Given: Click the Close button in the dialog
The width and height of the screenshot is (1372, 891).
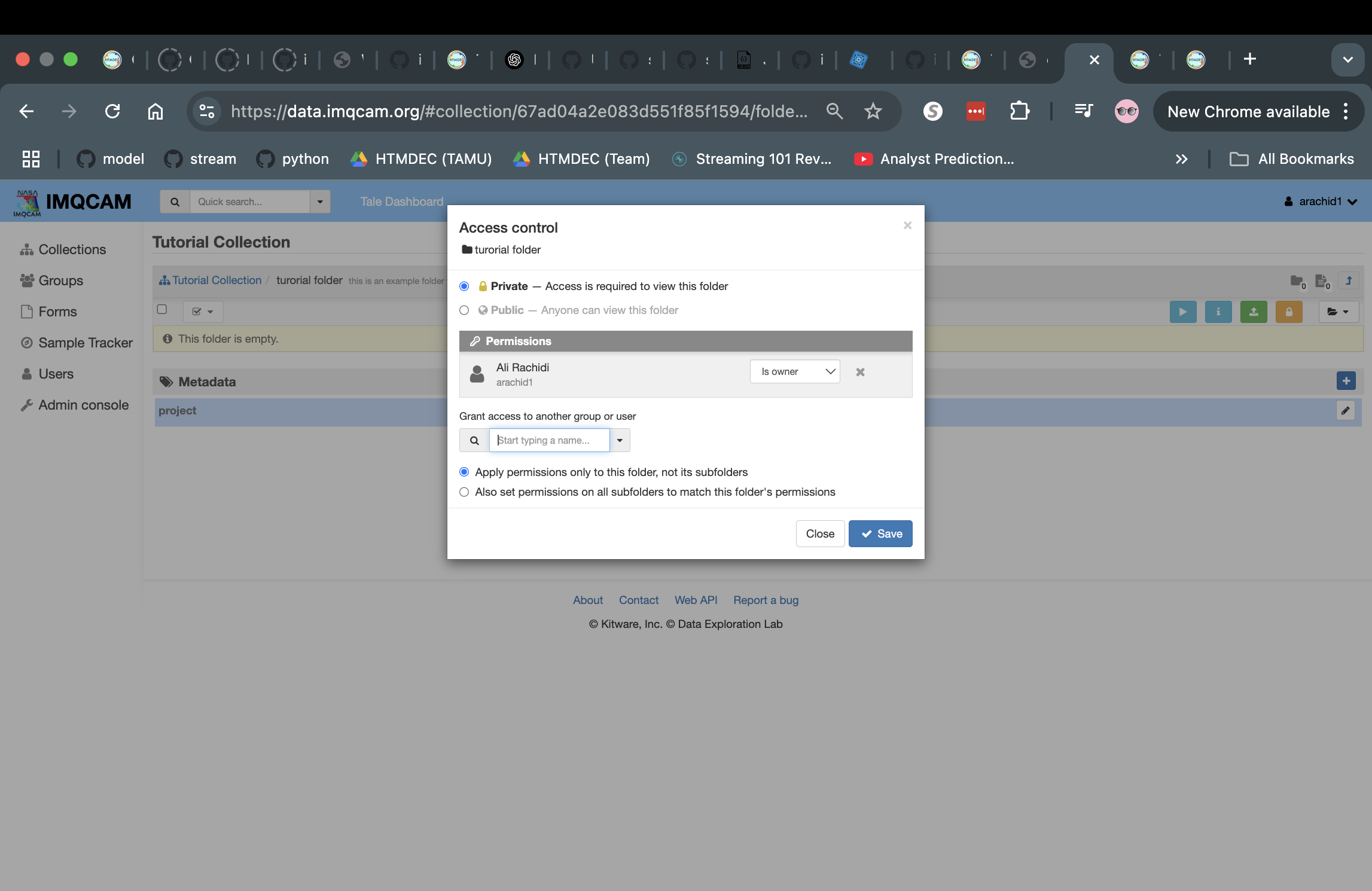Looking at the screenshot, I should tap(820, 533).
